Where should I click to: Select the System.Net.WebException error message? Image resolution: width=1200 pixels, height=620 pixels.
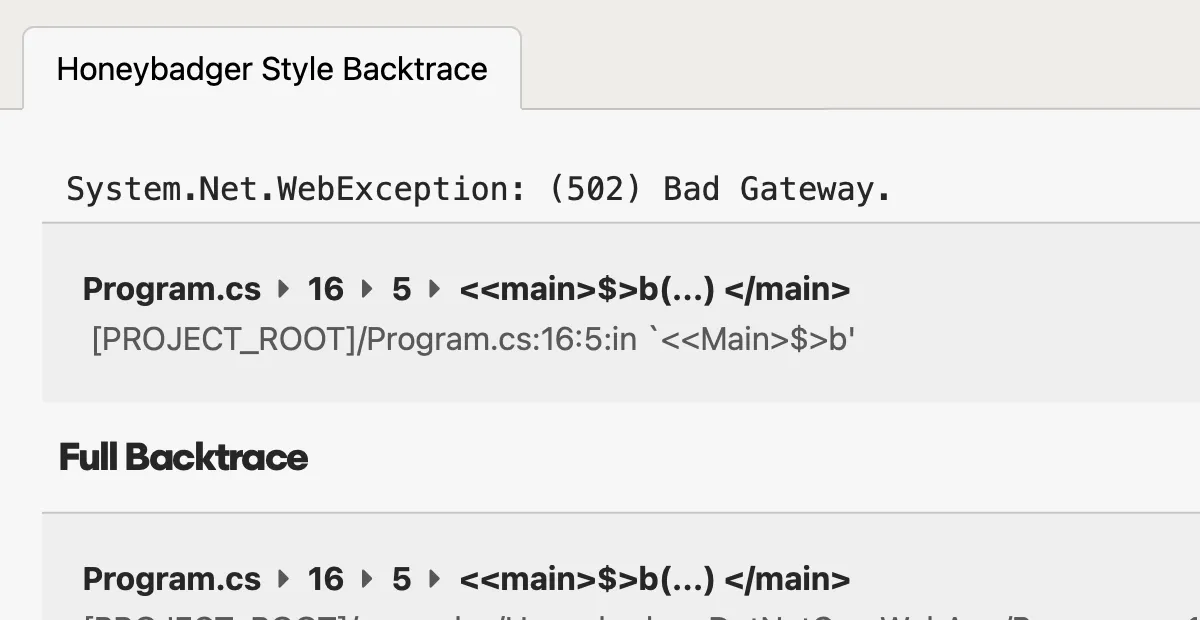(x=477, y=188)
